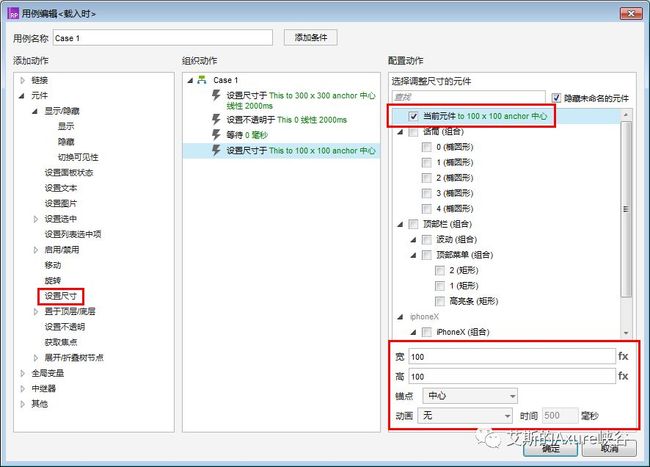
Task: Check the 2 (椭圆形) checkbox
Action: pos(427,178)
